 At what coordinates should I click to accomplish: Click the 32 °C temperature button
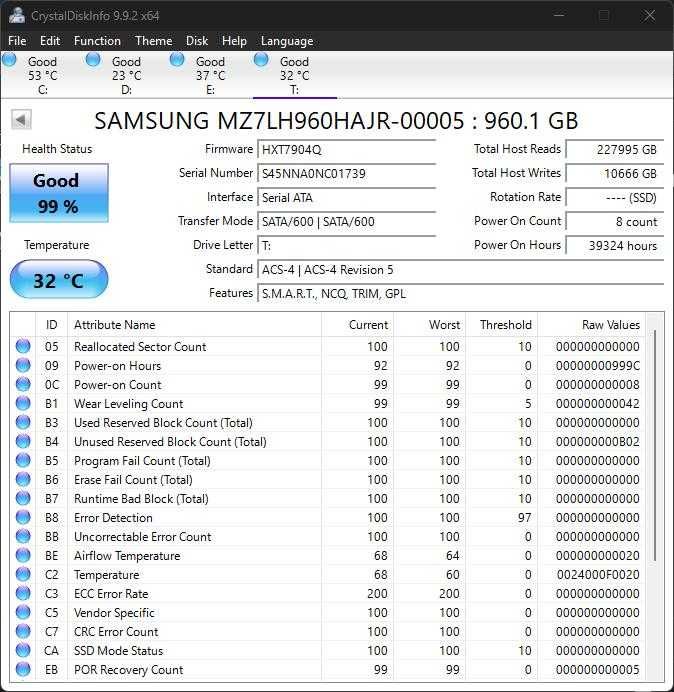click(x=59, y=279)
